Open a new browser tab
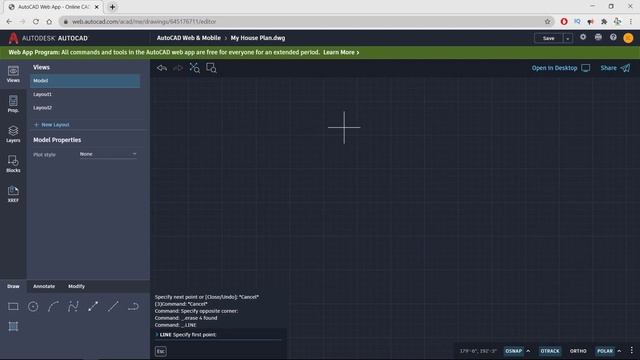The height and width of the screenshot is (360, 640). coord(112,7)
